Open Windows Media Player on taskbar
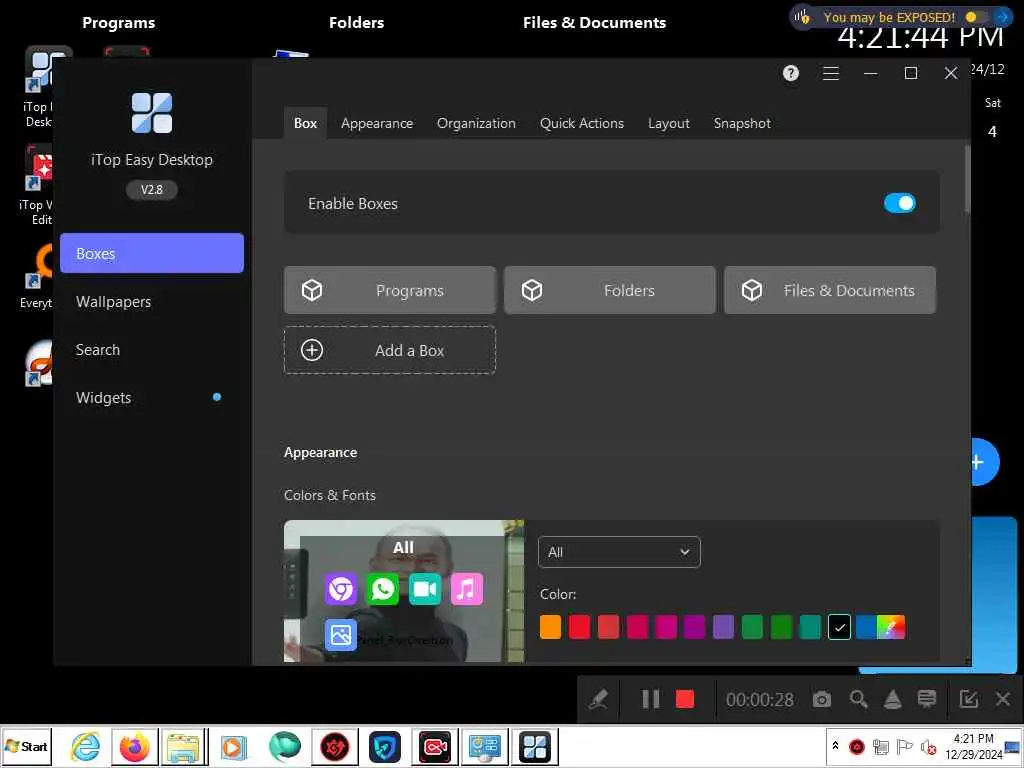This screenshot has height=768, width=1024. point(233,746)
